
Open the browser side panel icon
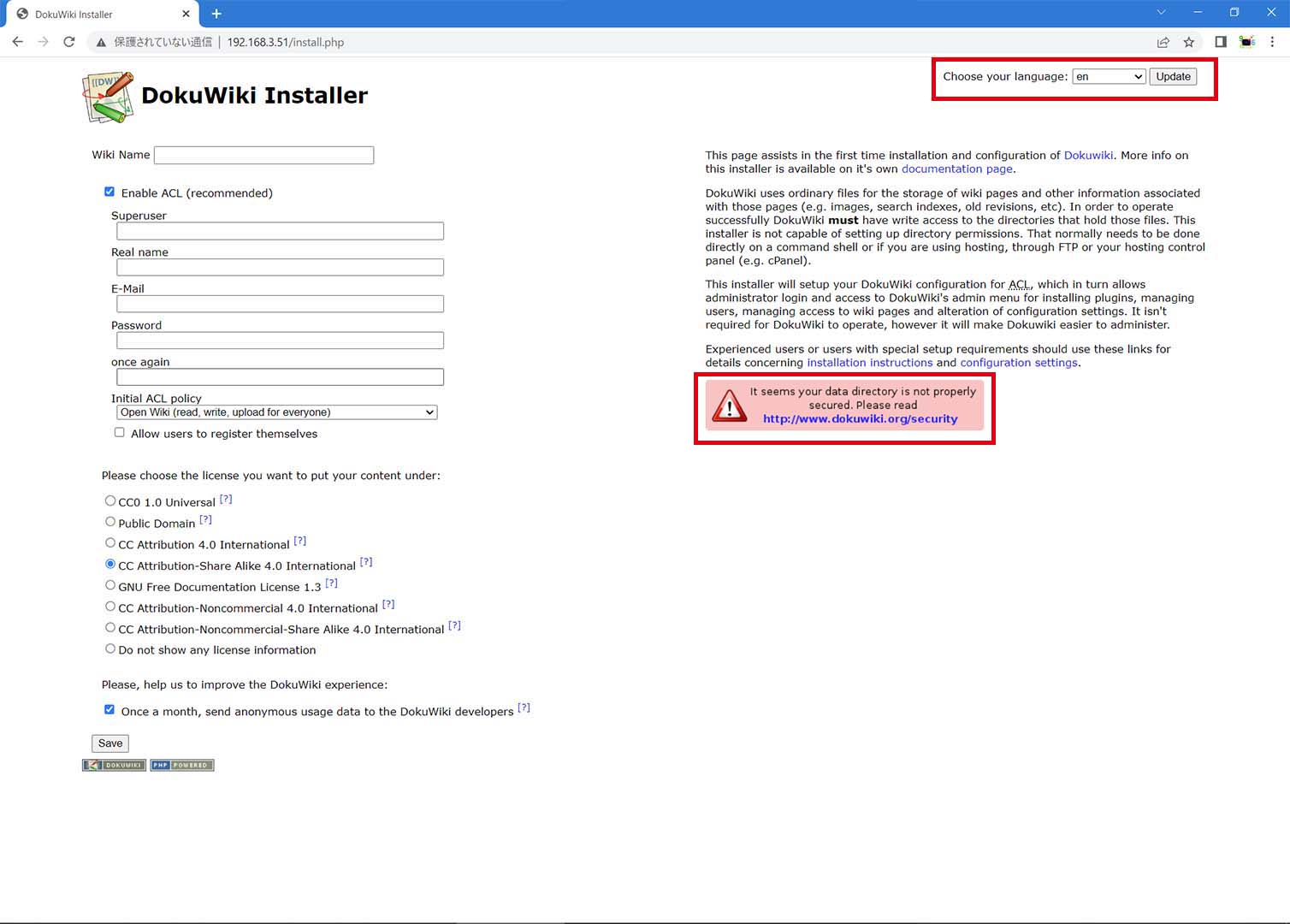[x=1221, y=42]
